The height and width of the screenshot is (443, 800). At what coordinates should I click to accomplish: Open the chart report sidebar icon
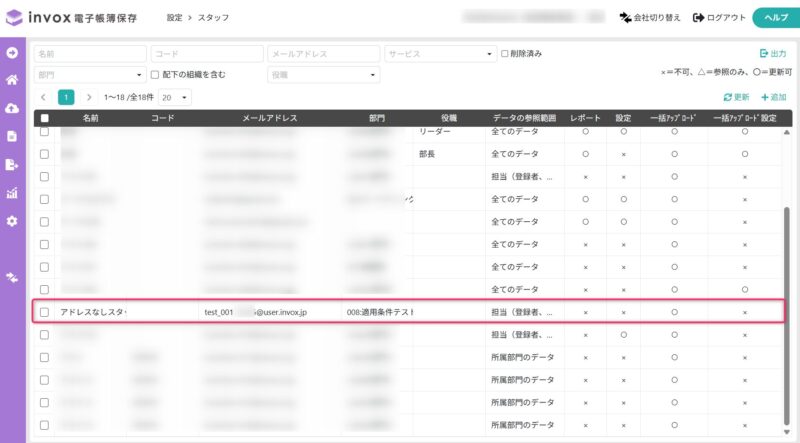pos(12,193)
